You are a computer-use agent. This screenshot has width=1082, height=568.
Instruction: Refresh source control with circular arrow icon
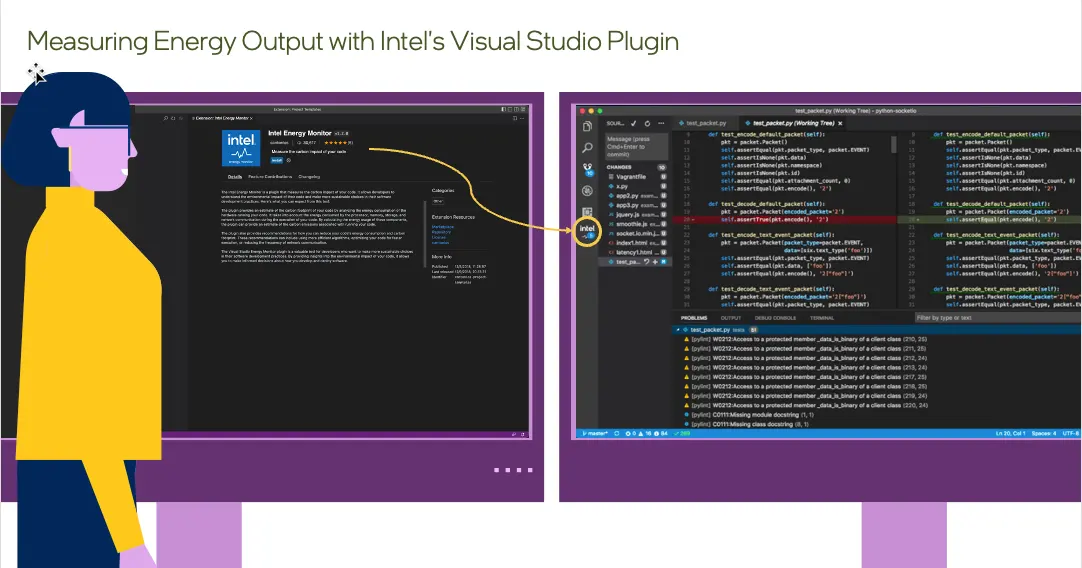point(647,124)
